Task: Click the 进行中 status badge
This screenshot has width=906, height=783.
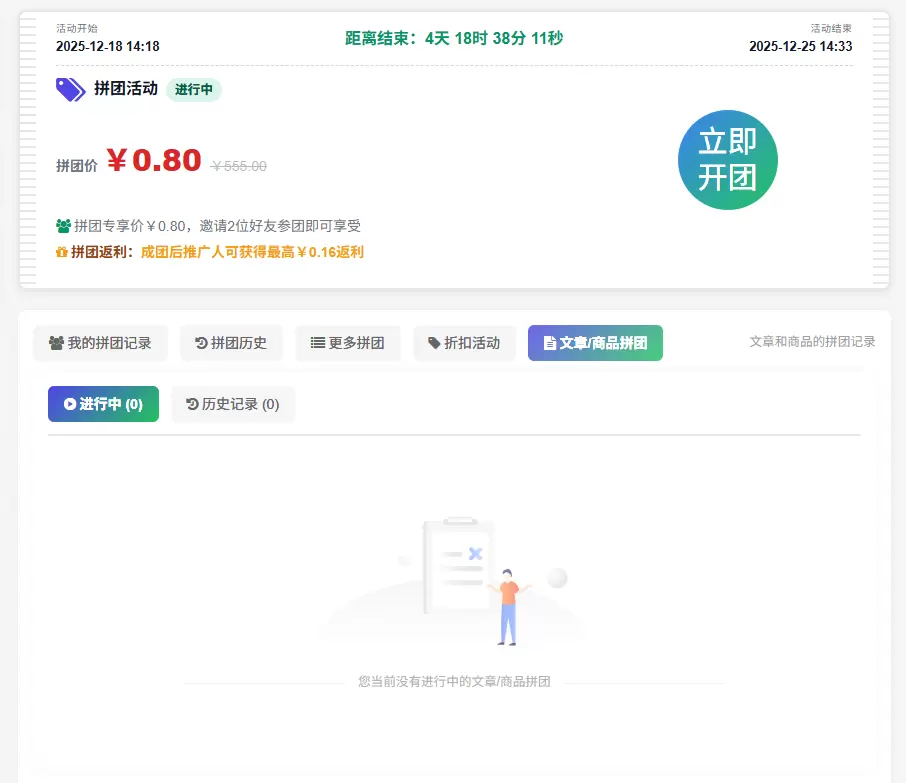Action: point(194,90)
